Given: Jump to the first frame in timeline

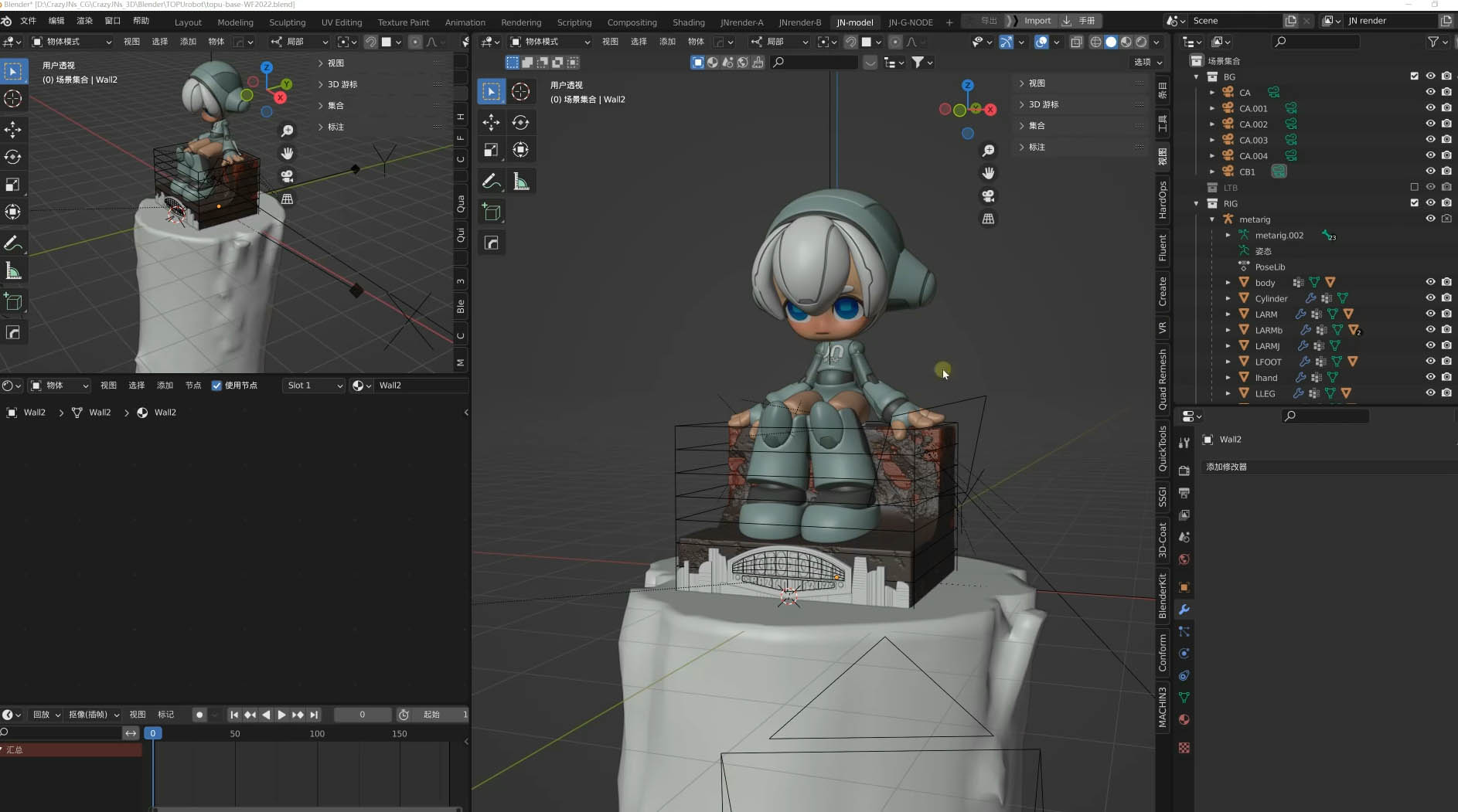Looking at the screenshot, I should click(x=233, y=715).
